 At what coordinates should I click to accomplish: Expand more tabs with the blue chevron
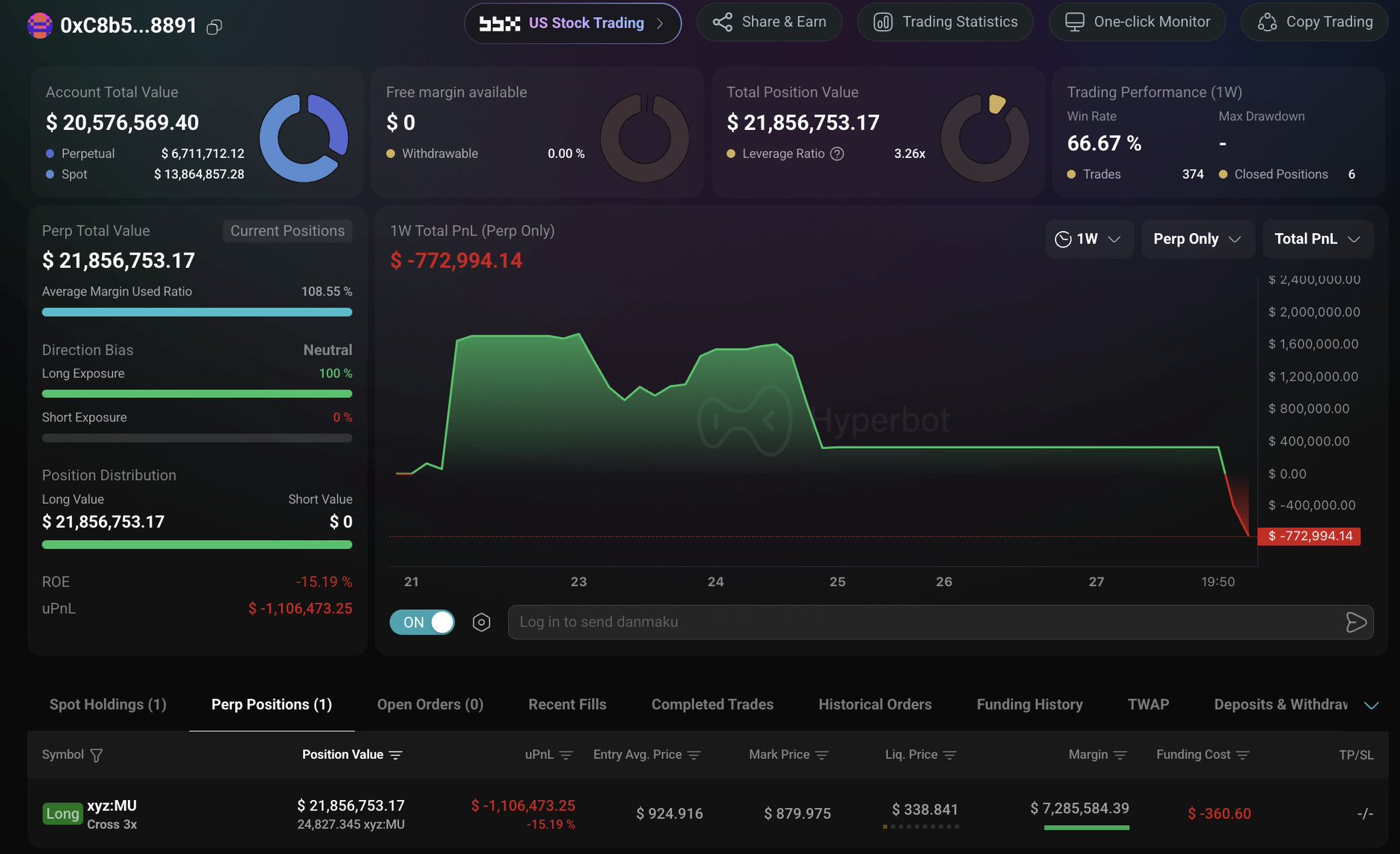[x=1371, y=706]
